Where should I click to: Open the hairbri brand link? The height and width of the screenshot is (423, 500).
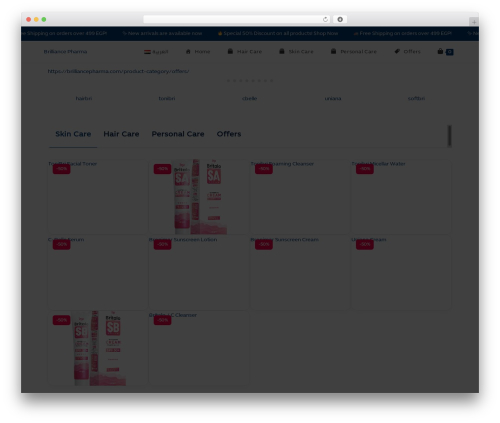[84, 99]
